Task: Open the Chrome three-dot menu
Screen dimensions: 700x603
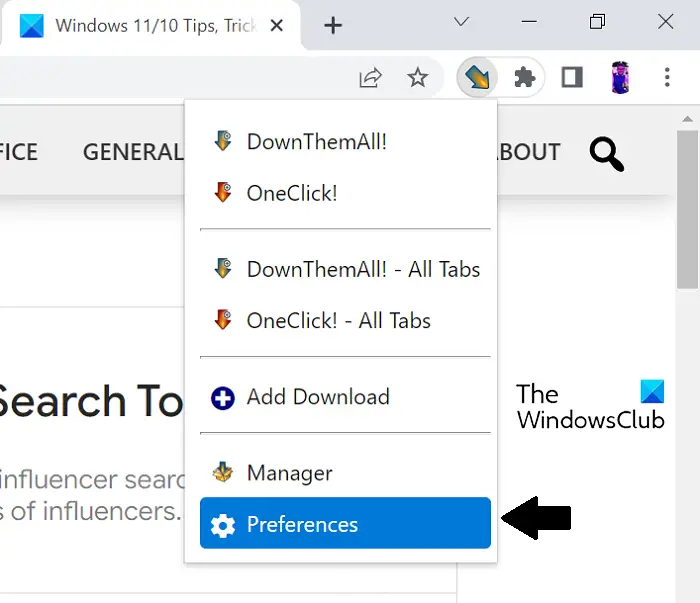Action: 667,77
